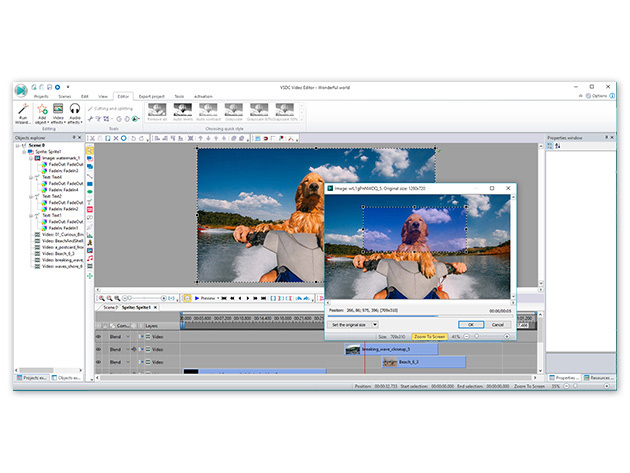Select the yellow highlighted cursor tool in side toolbar
Viewport: 630px width, 473px height.
pyautogui.click(x=90, y=151)
